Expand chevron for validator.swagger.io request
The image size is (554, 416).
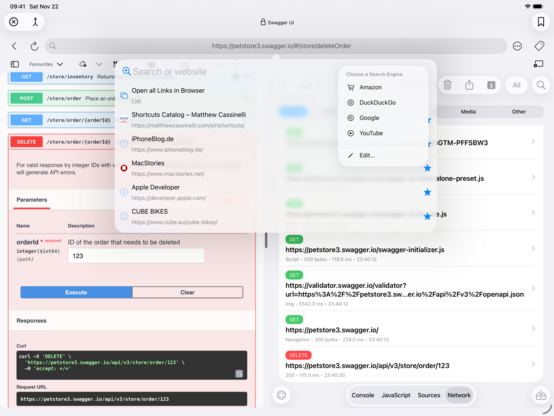click(x=533, y=288)
